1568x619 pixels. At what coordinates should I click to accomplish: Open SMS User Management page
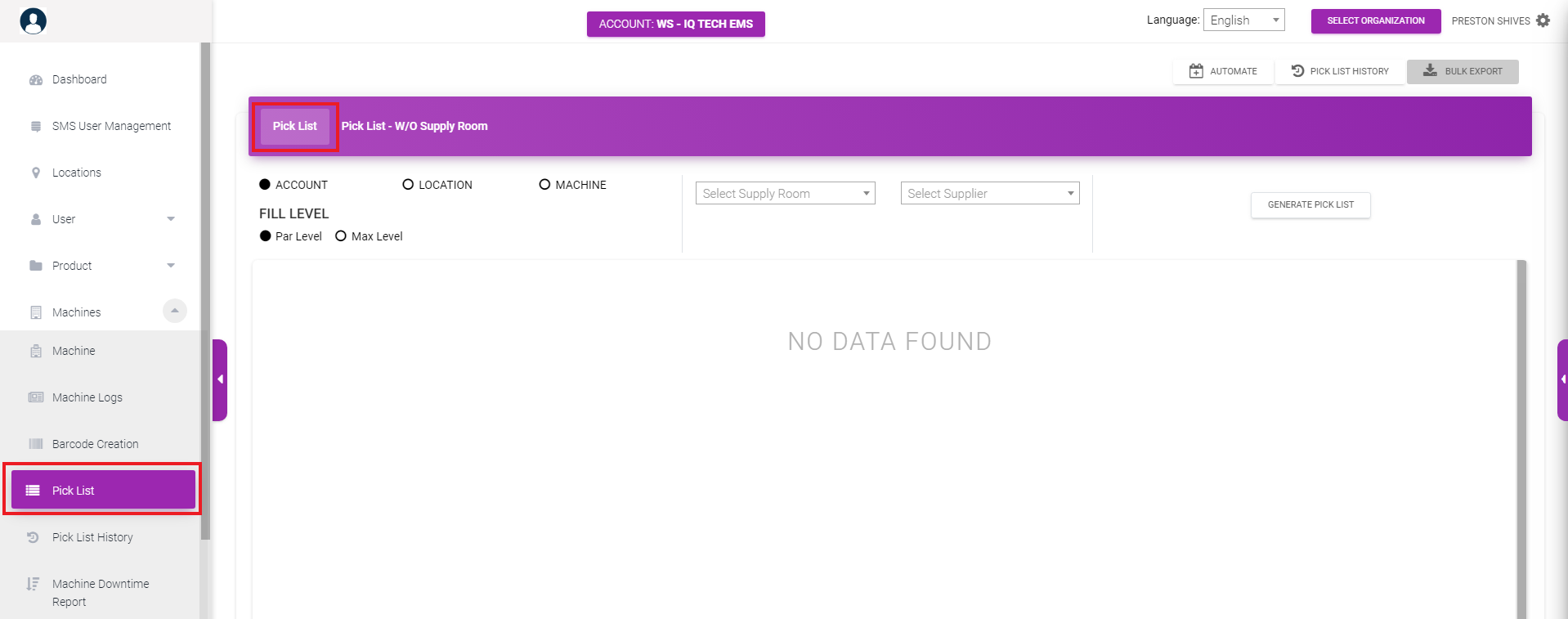click(111, 126)
